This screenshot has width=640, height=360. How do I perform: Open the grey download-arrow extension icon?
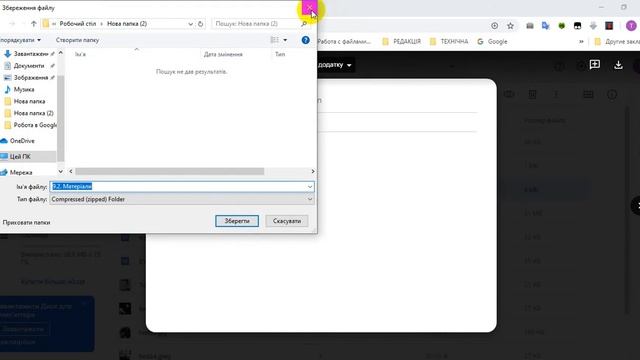click(x=593, y=26)
